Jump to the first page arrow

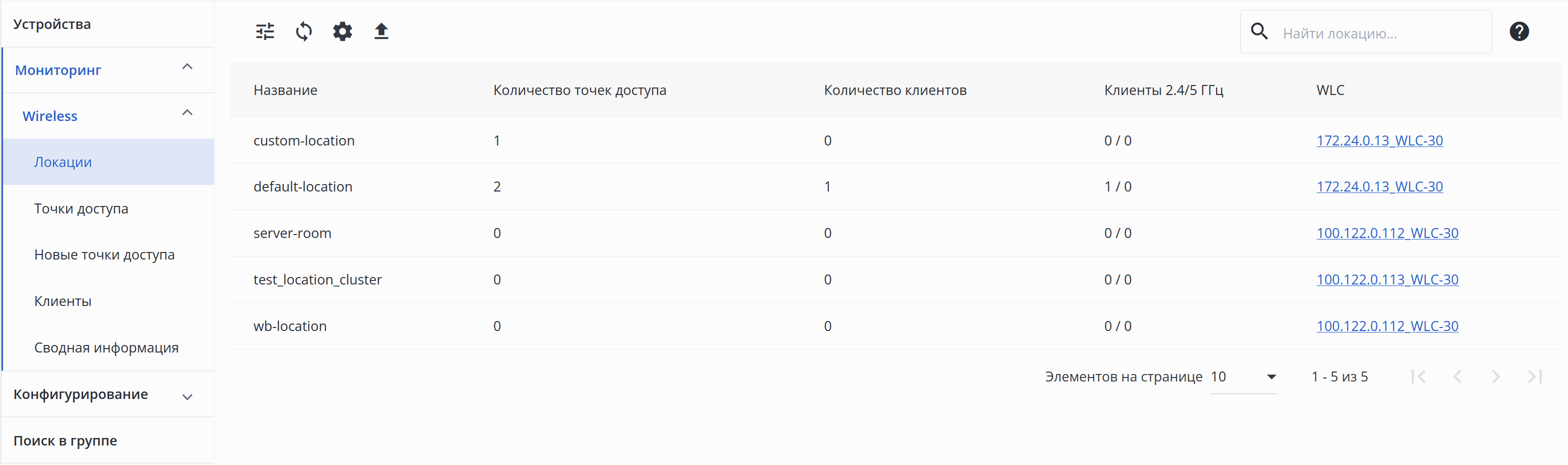(1418, 377)
